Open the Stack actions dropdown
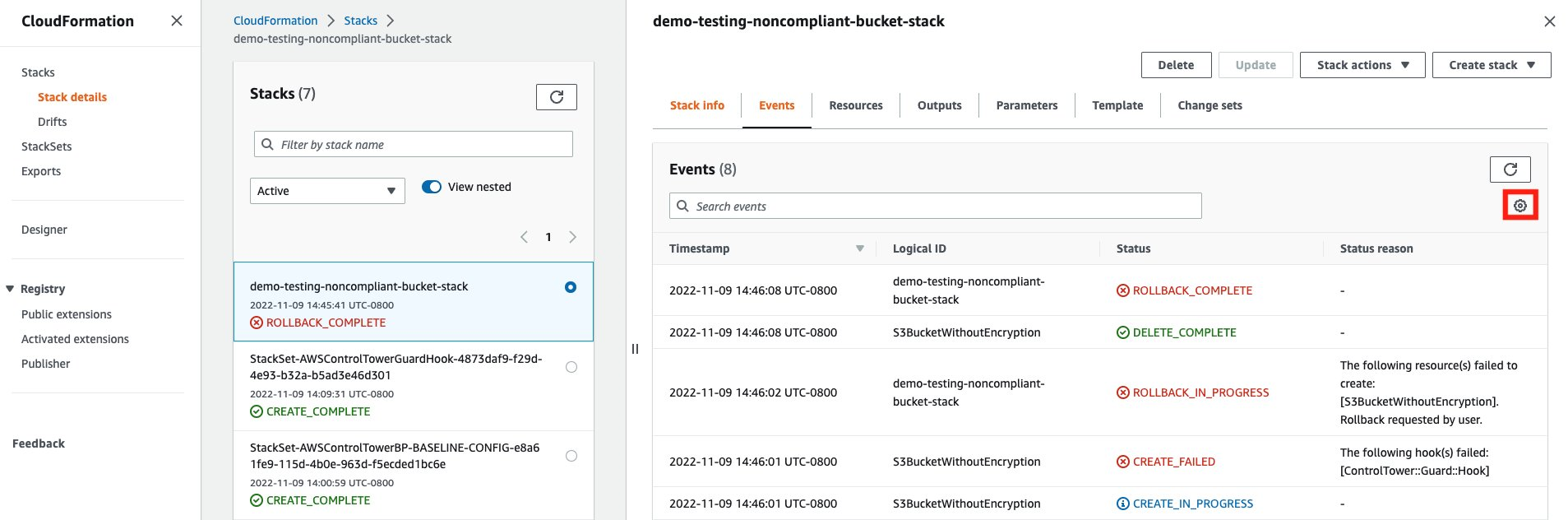Image resolution: width=1568 pixels, height=520 pixels. click(x=1362, y=65)
